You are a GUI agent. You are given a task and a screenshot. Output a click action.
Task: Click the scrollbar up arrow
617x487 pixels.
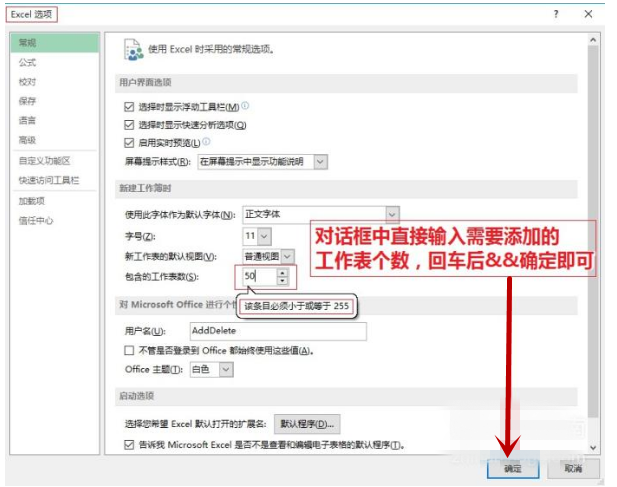(593, 40)
